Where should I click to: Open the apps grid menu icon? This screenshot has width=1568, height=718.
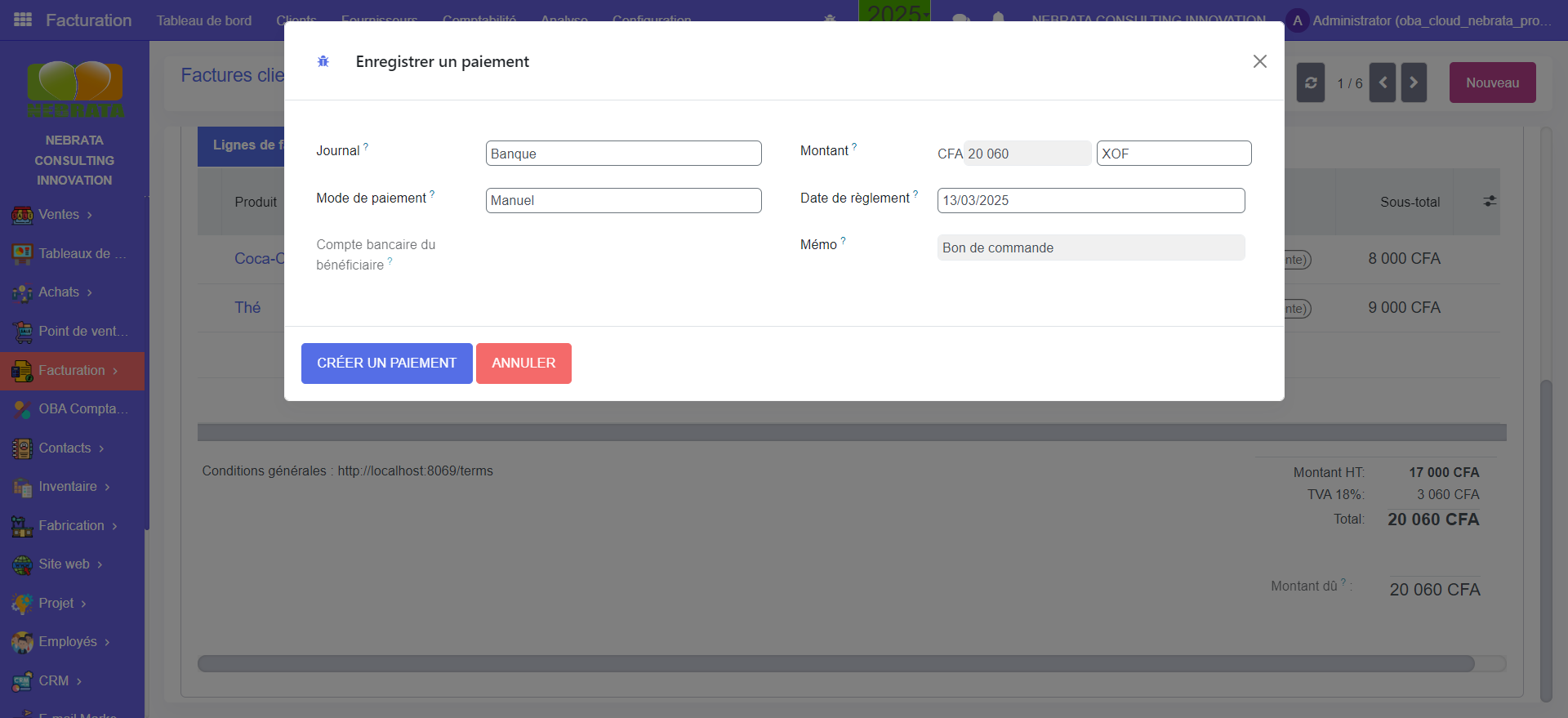click(23, 20)
